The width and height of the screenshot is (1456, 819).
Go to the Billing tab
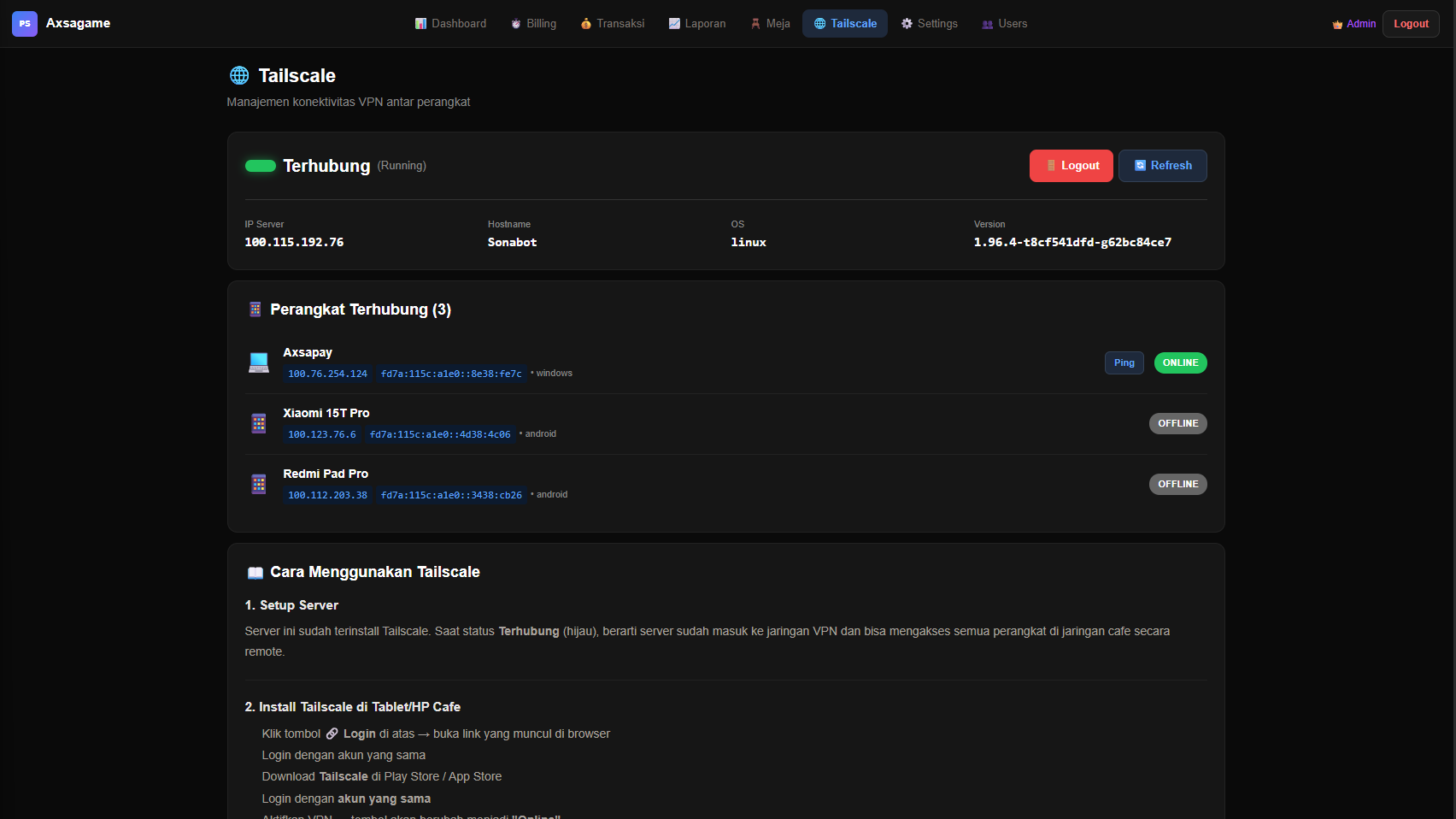click(533, 24)
